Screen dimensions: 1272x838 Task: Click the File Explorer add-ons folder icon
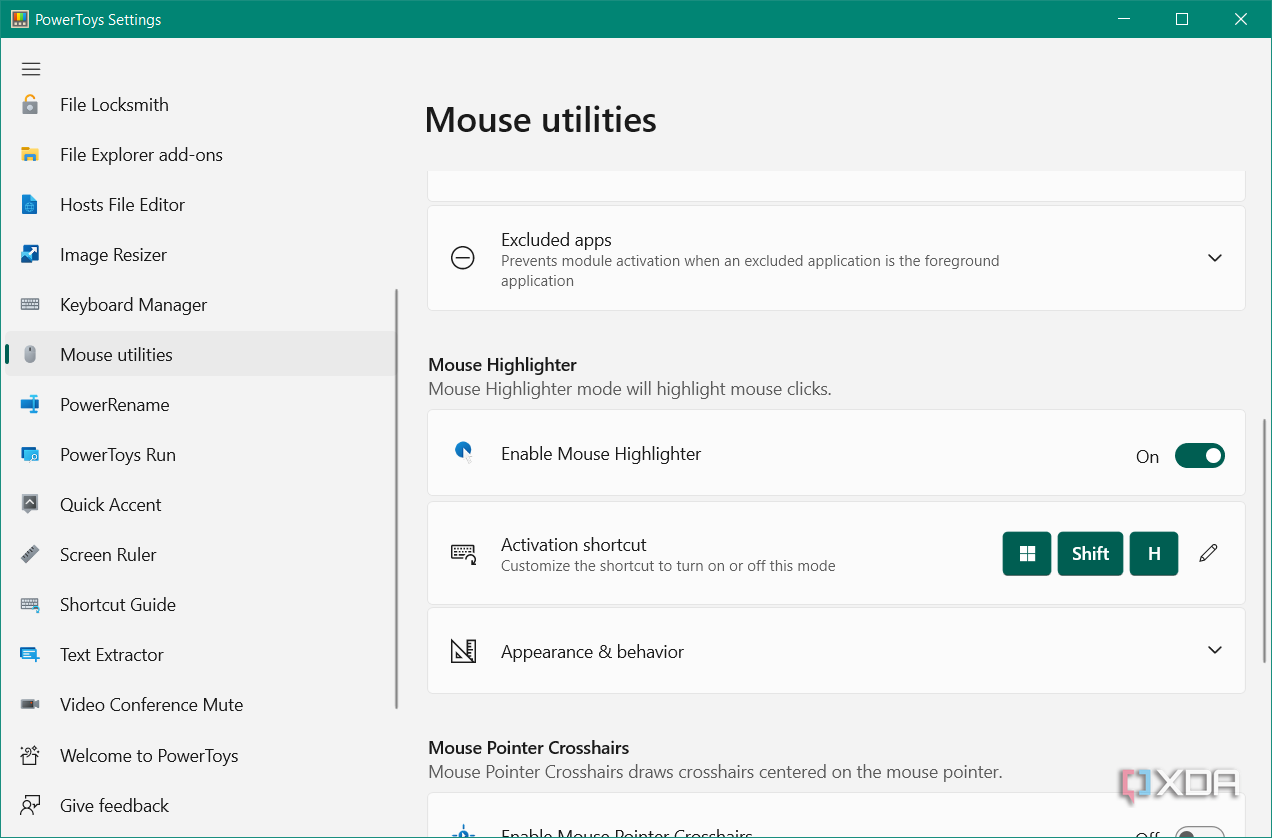pyautogui.click(x=30, y=155)
